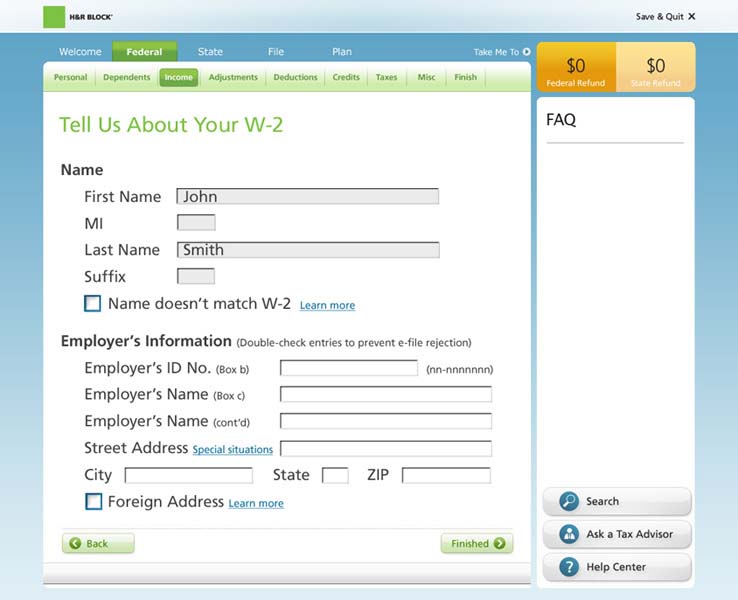Click the H&R Block green logo
The height and width of the screenshot is (600, 738).
pos(54,17)
